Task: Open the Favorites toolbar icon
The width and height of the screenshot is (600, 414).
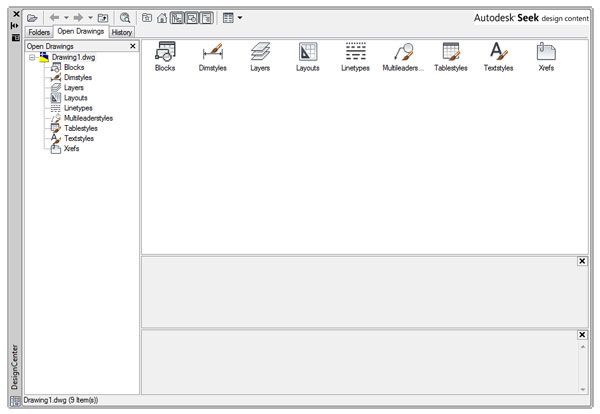Action: 147,18
